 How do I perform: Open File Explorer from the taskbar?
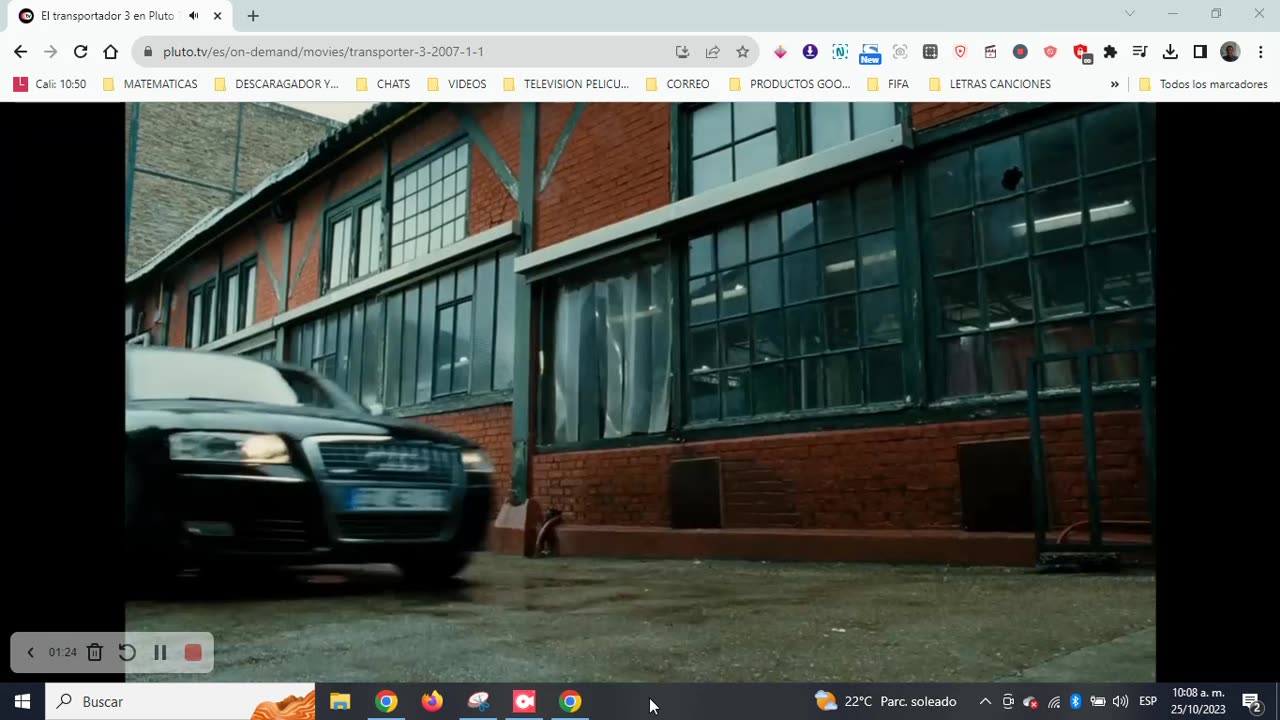tap(340, 702)
